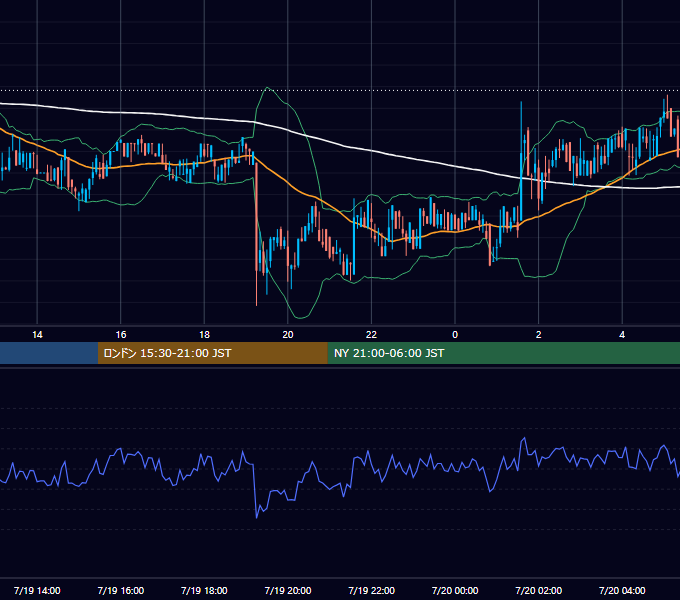Viewport: 680px width, 600px height.
Task: Click the hour label 2 on the price chart axis
Action: point(539,335)
